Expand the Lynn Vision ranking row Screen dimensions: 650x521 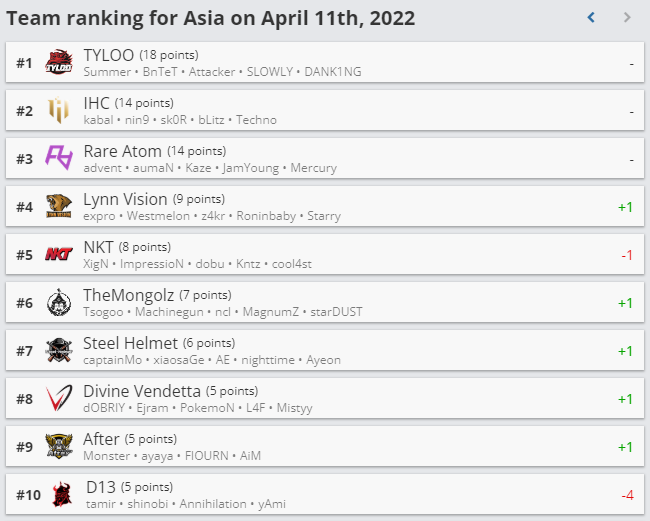point(325,206)
